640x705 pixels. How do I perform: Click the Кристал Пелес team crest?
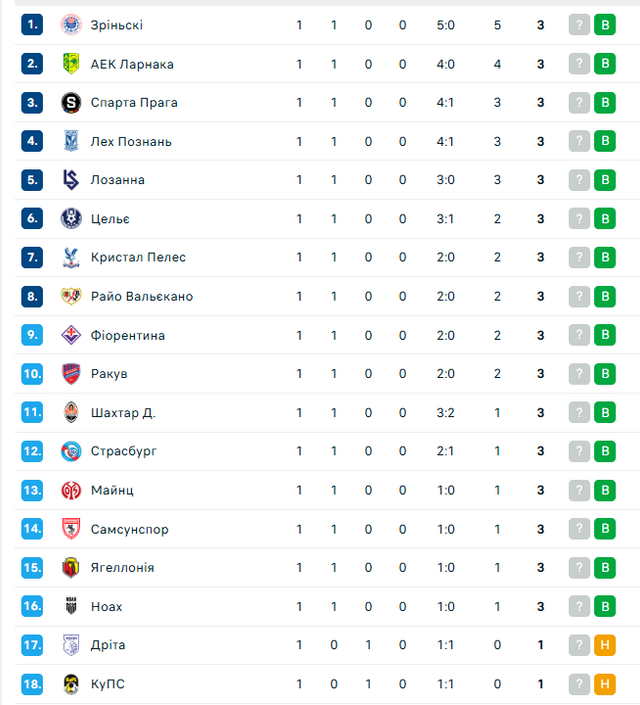71,257
